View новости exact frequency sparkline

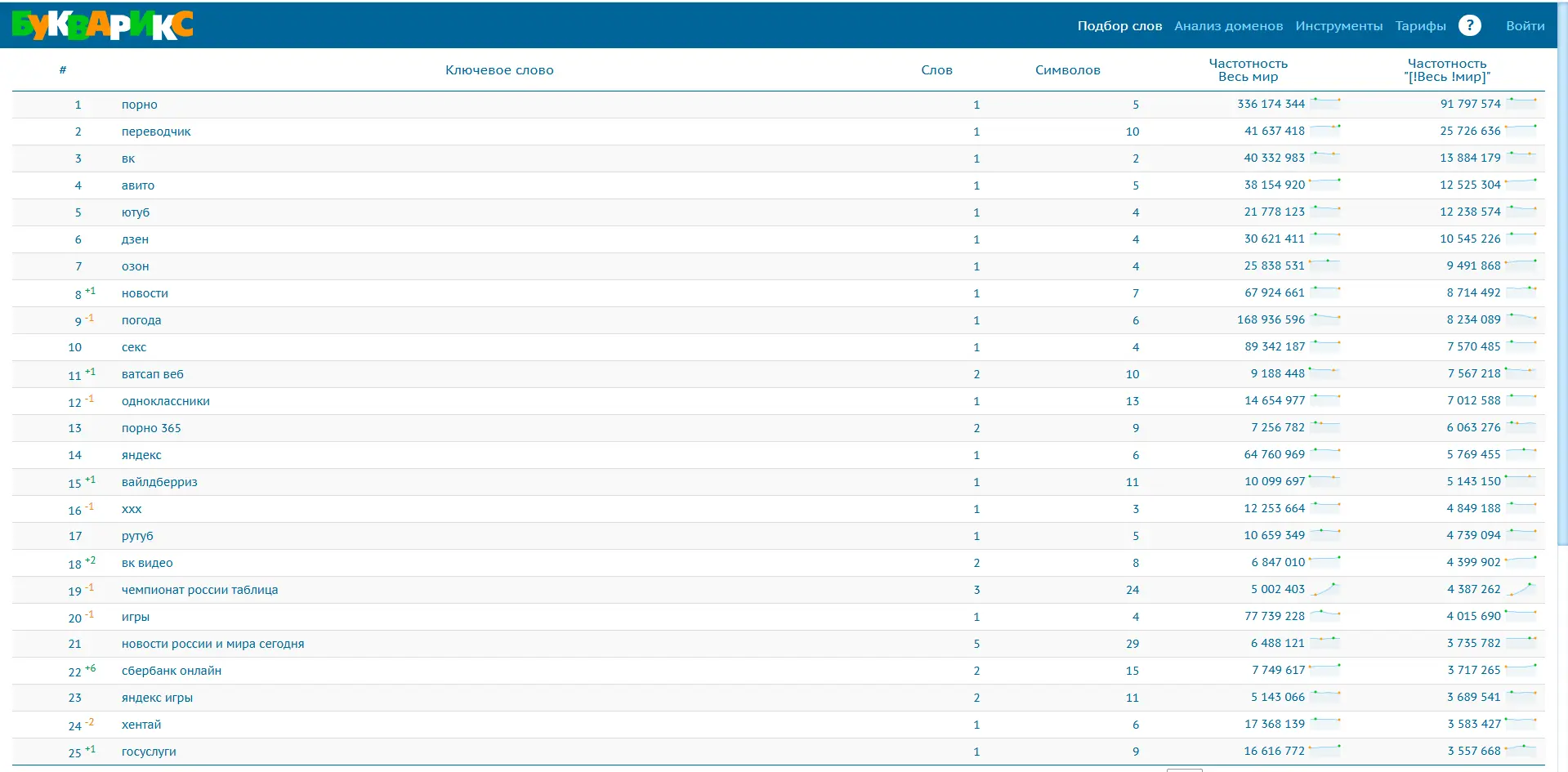(x=1521, y=292)
